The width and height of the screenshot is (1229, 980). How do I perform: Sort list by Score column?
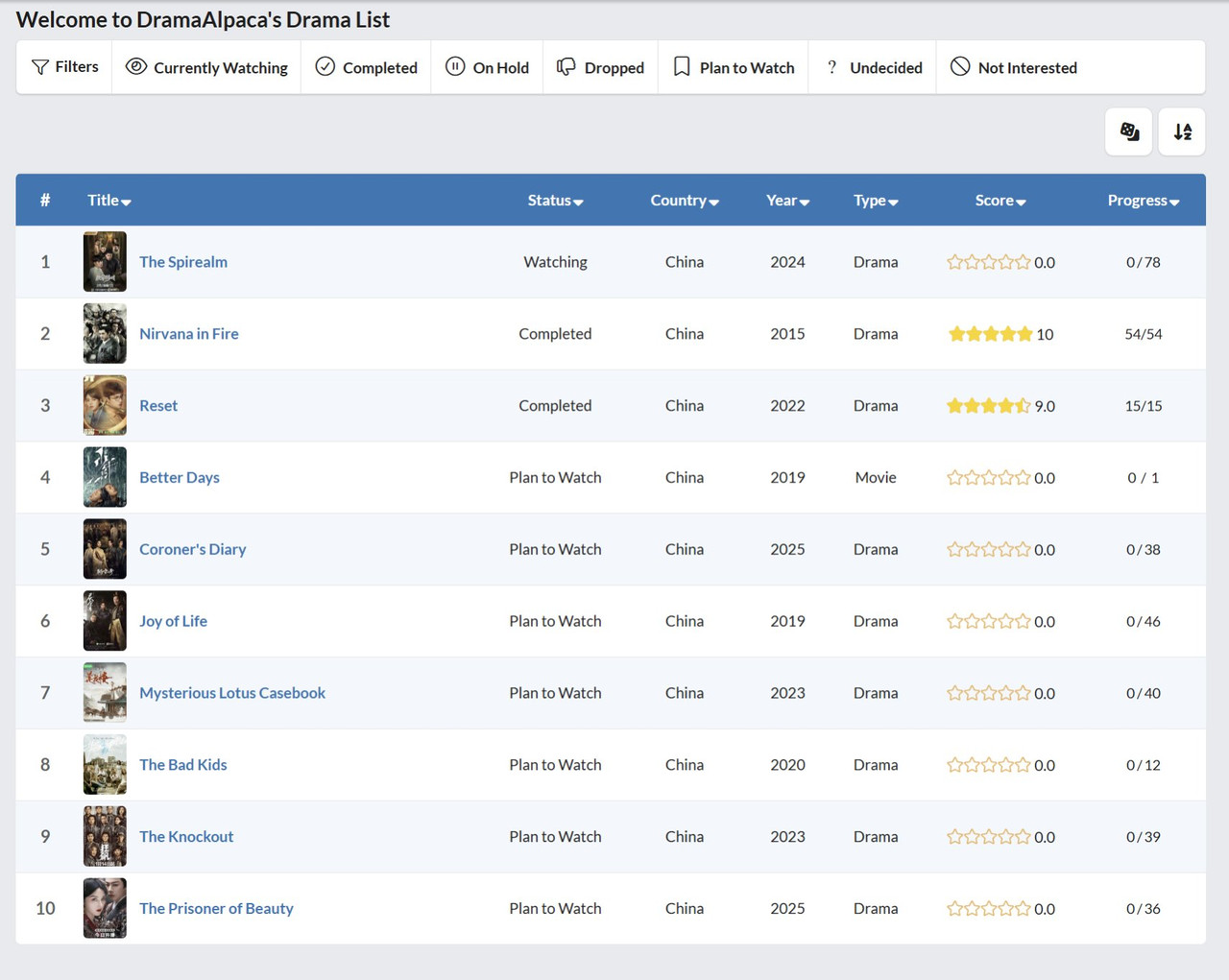click(1000, 201)
